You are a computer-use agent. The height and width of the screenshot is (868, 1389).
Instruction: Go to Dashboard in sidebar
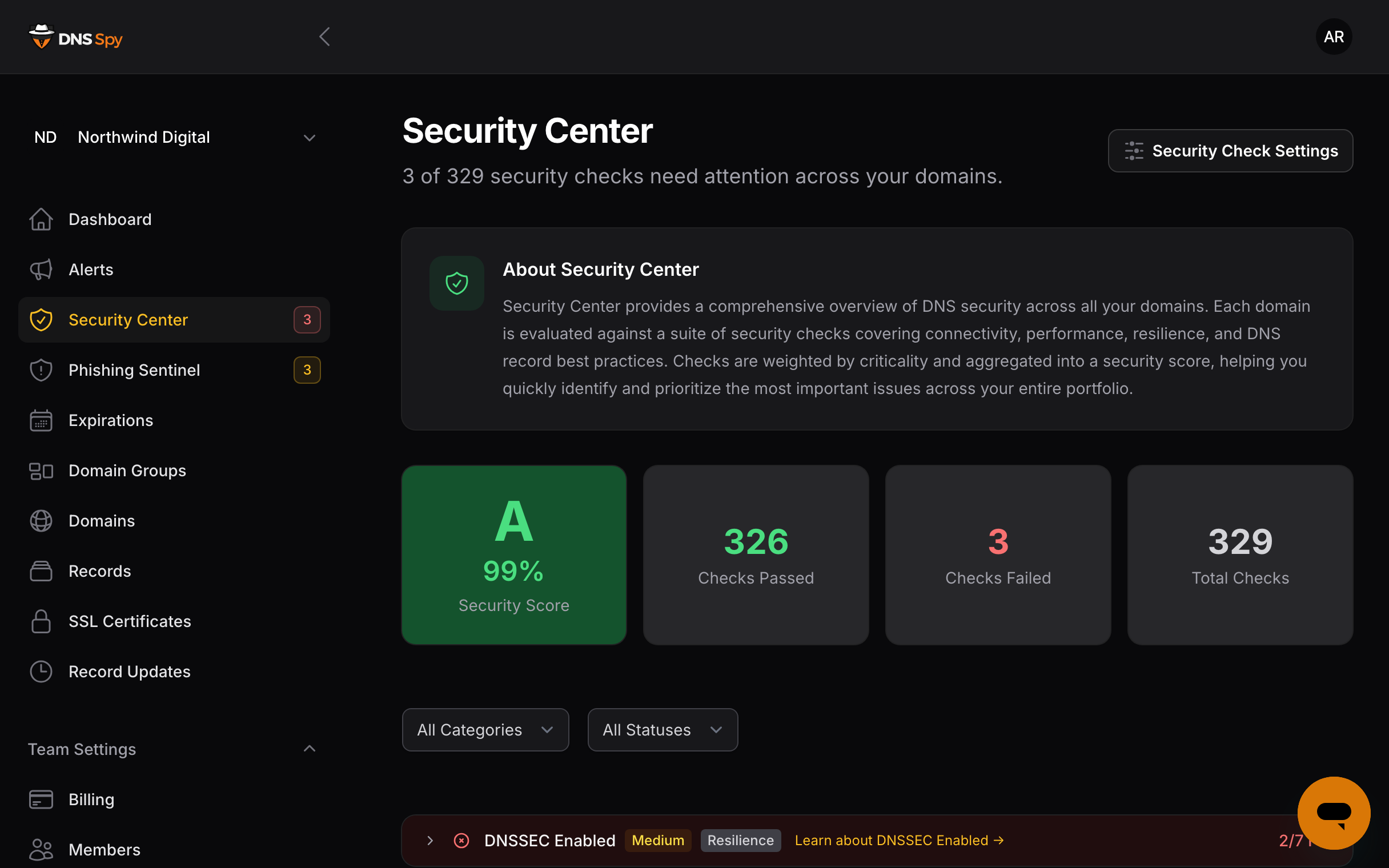point(175,219)
